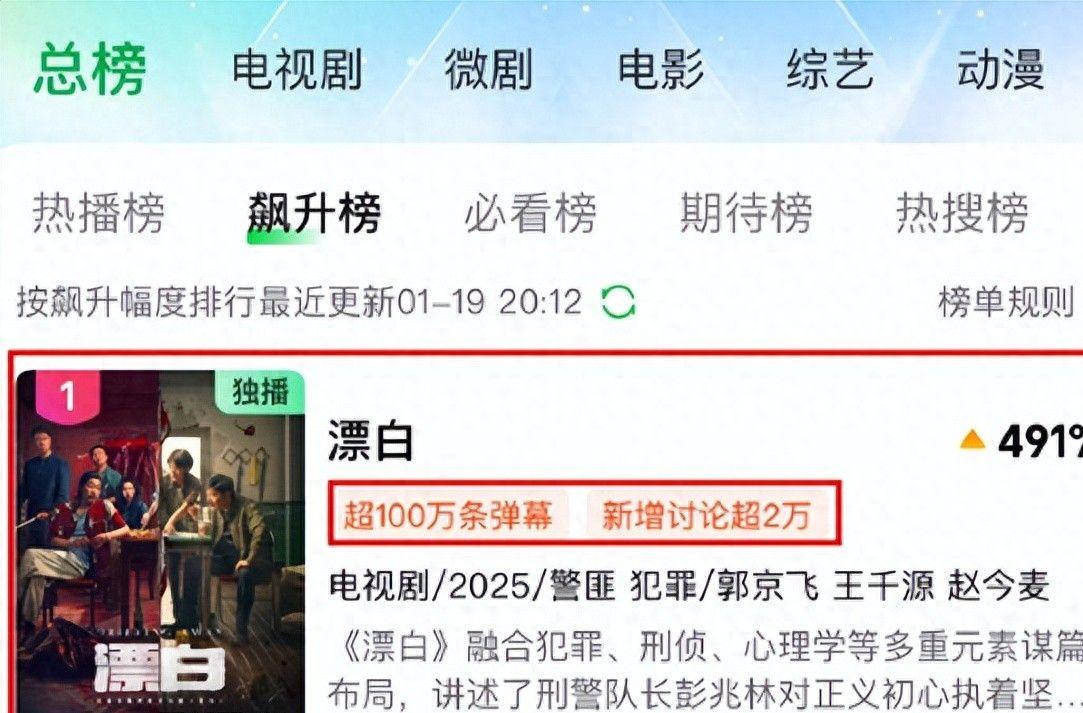The image size is (1083, 713).
Task: Click the 漂白 title text
Action: click(x=371, y=440)
